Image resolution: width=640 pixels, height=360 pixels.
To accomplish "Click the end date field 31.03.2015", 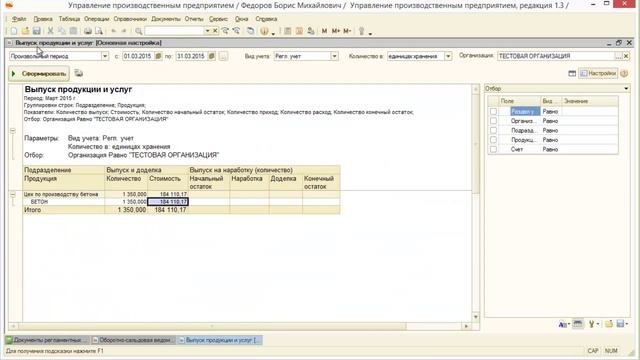I will click(191, 56).
